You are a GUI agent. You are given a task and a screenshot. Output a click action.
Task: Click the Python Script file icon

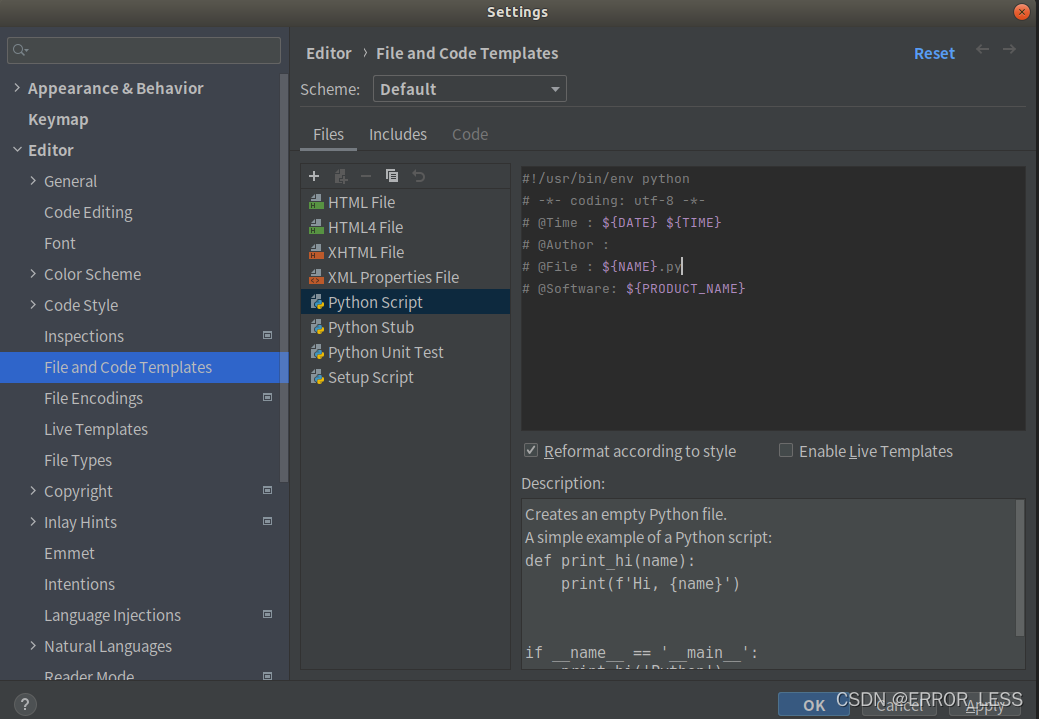[x=317, y=302]
